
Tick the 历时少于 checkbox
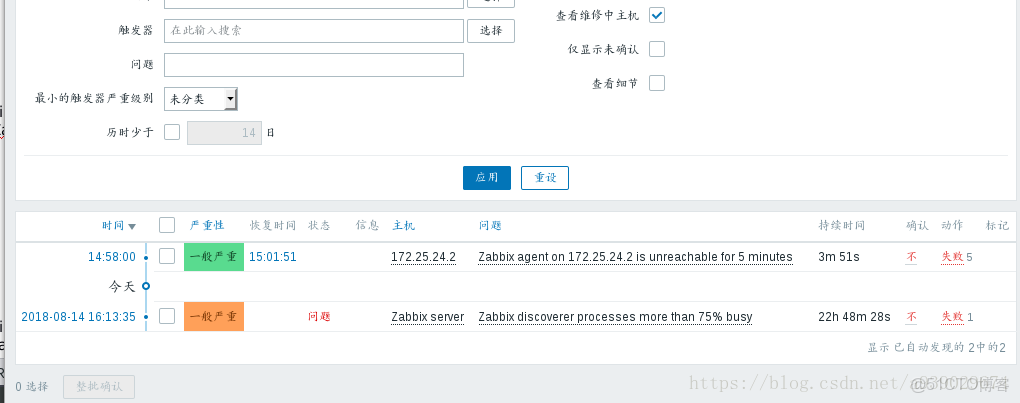(x=172, y=132)
